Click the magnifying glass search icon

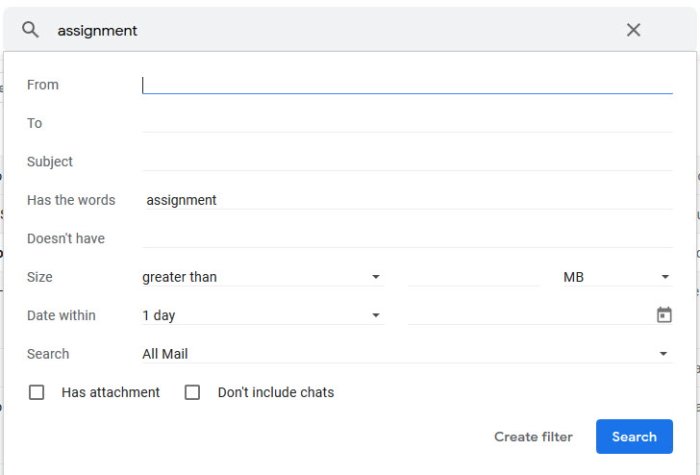click(x=30, y=30)
